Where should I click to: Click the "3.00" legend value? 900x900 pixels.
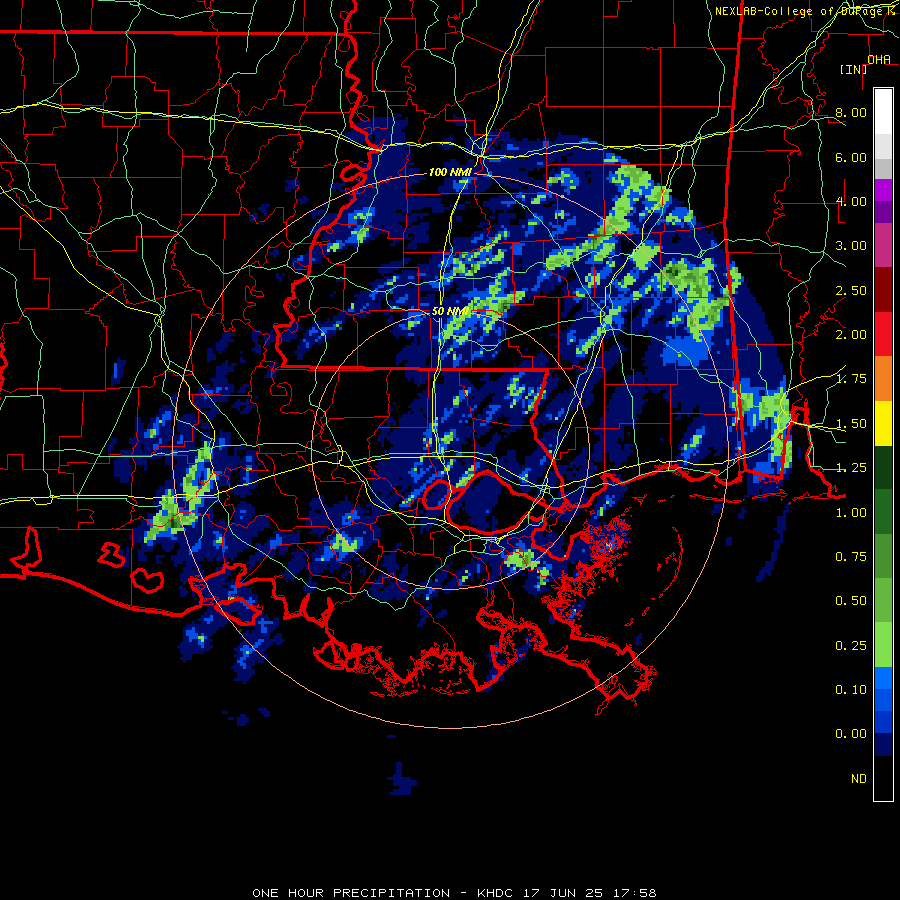851,246
